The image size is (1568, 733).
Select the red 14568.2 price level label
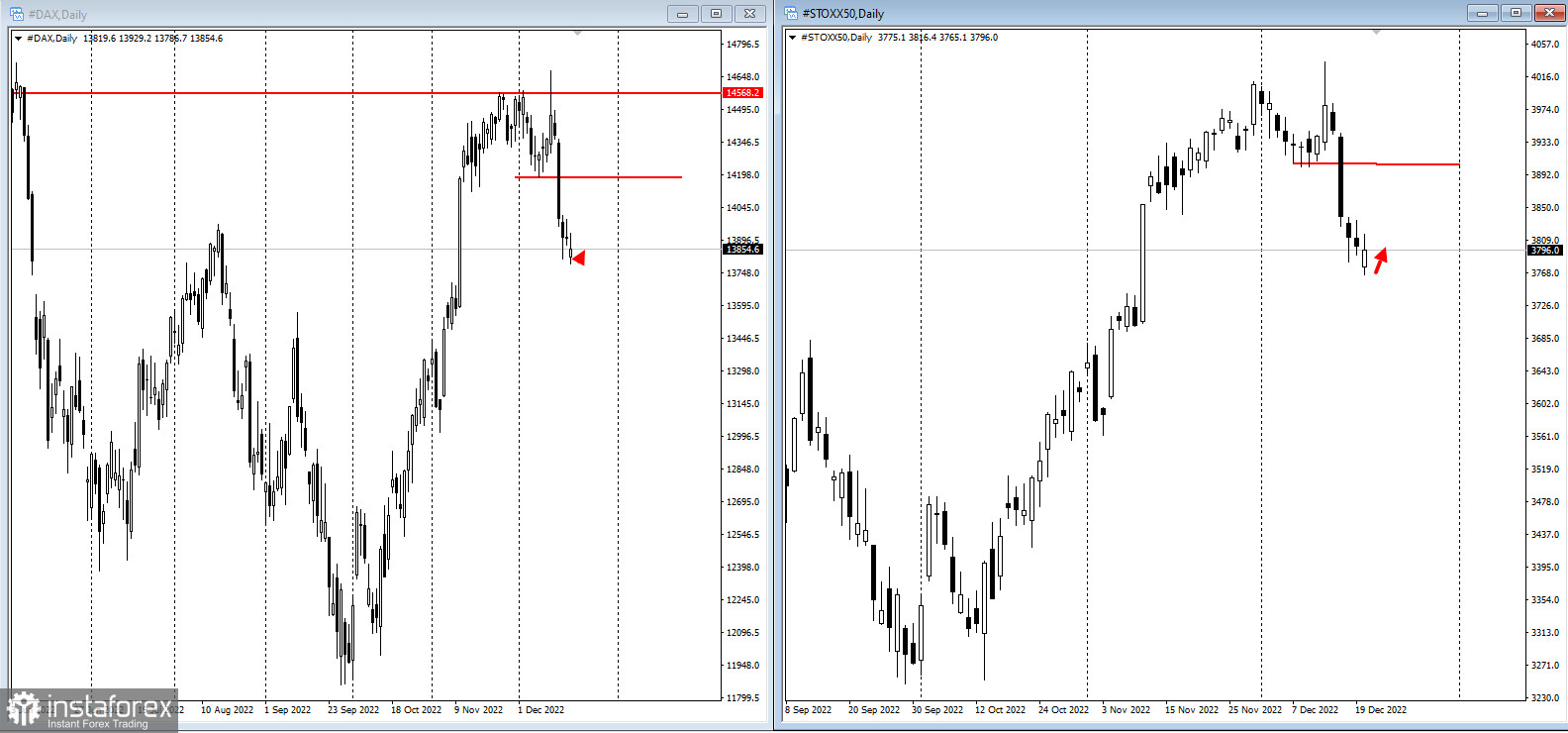point(742,93)
